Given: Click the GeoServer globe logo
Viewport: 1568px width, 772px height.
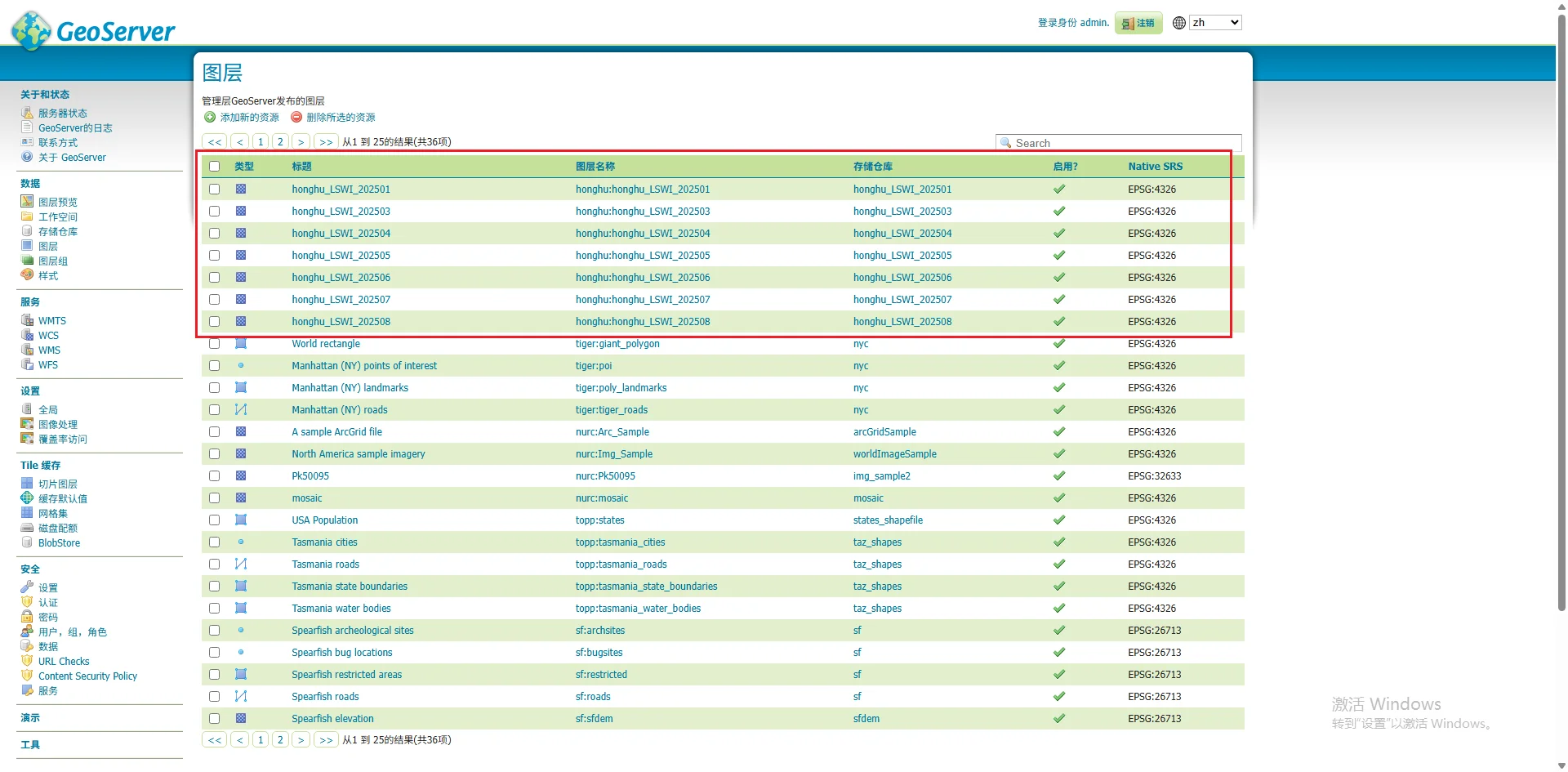Looking at the screenshot, I should pyautogui.click(x=31, y=31).
